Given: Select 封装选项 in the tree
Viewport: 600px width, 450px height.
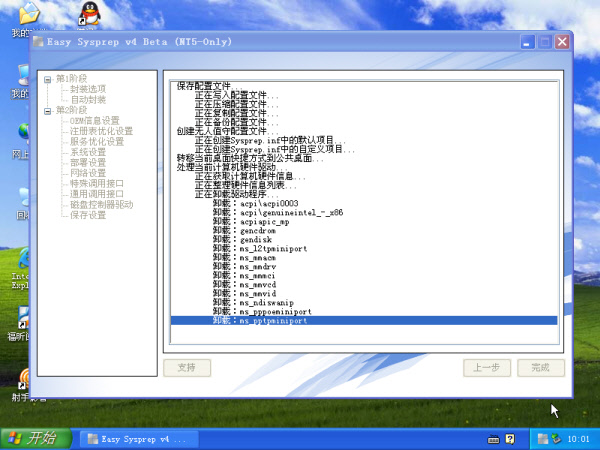Looking at the screenshot, I should pos(88,89).
